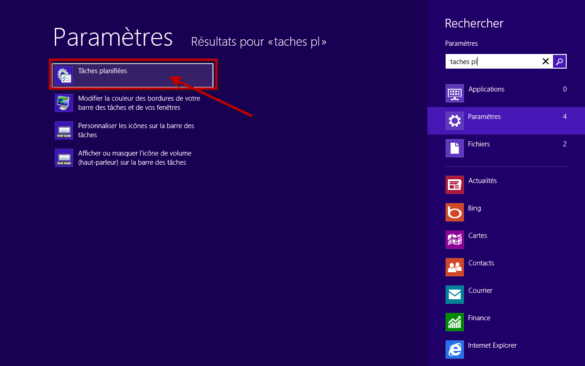Open the Bing app icon
Screen dimensions: 585x366
click(454, 212)
